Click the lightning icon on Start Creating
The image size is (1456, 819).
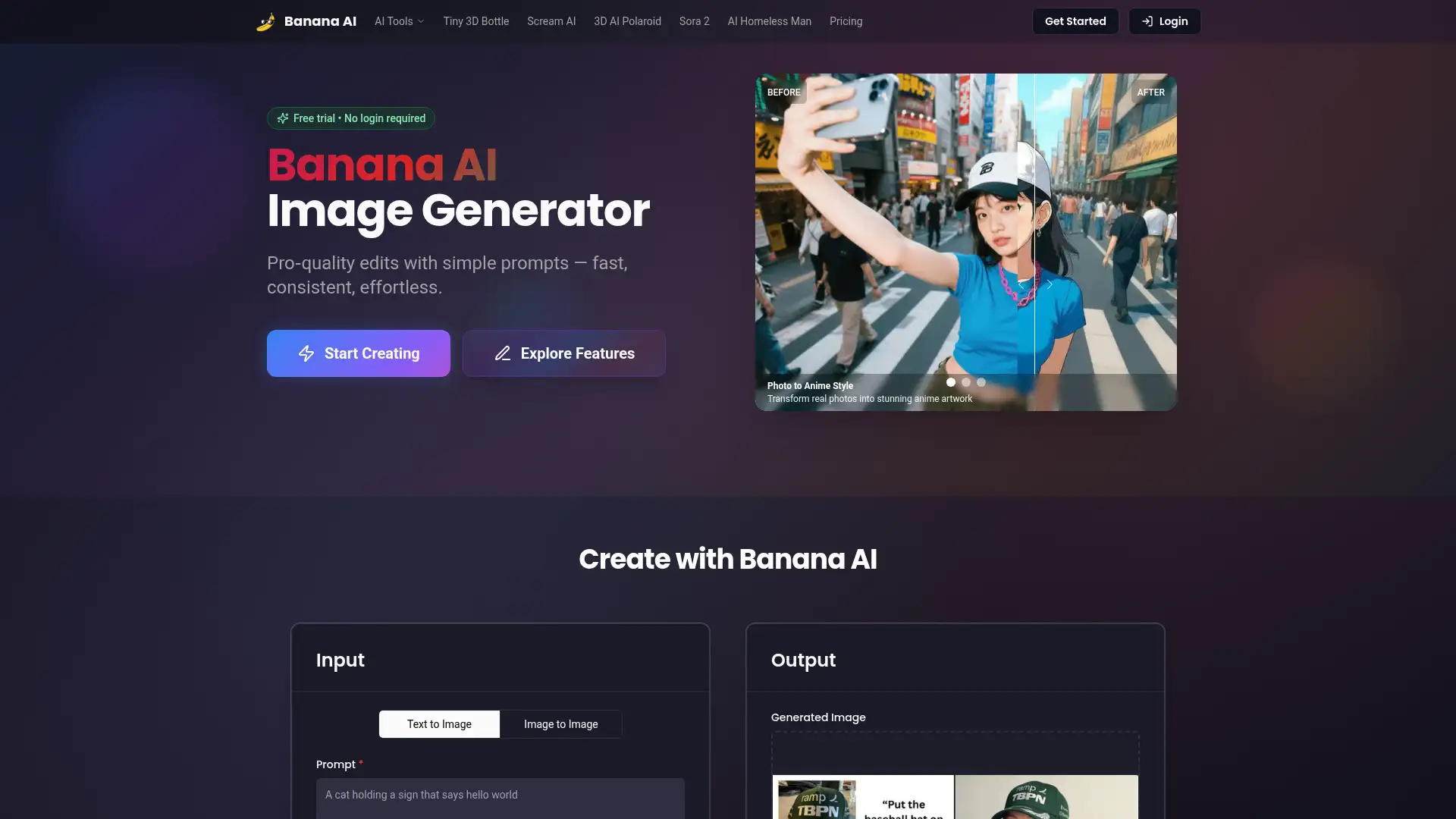coord(306,353)
